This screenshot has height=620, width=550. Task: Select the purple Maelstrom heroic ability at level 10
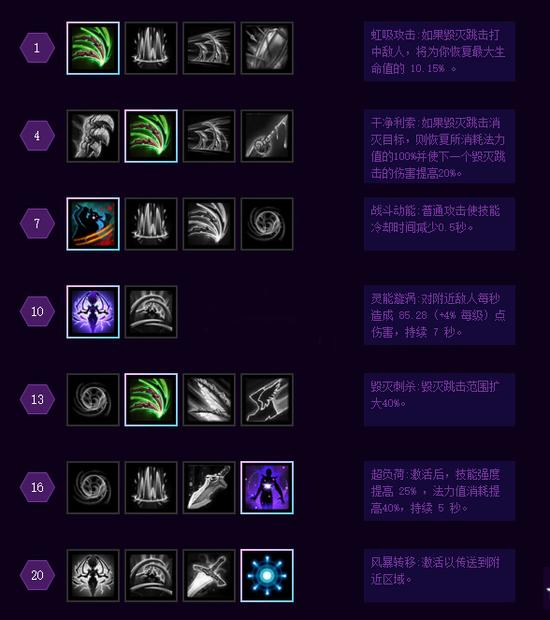93,312
